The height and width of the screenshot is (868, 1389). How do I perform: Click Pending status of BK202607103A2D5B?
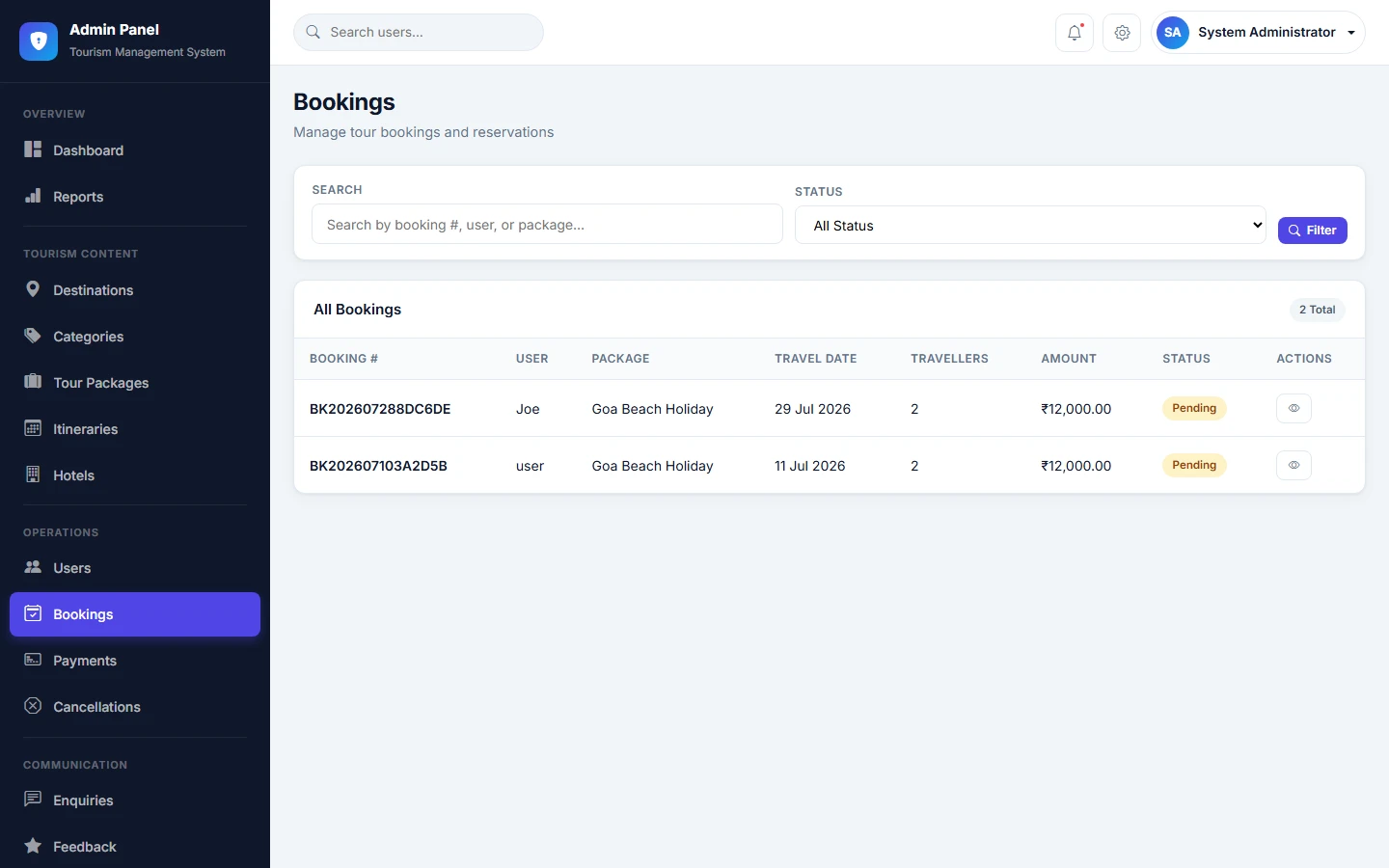[1194, 465]
